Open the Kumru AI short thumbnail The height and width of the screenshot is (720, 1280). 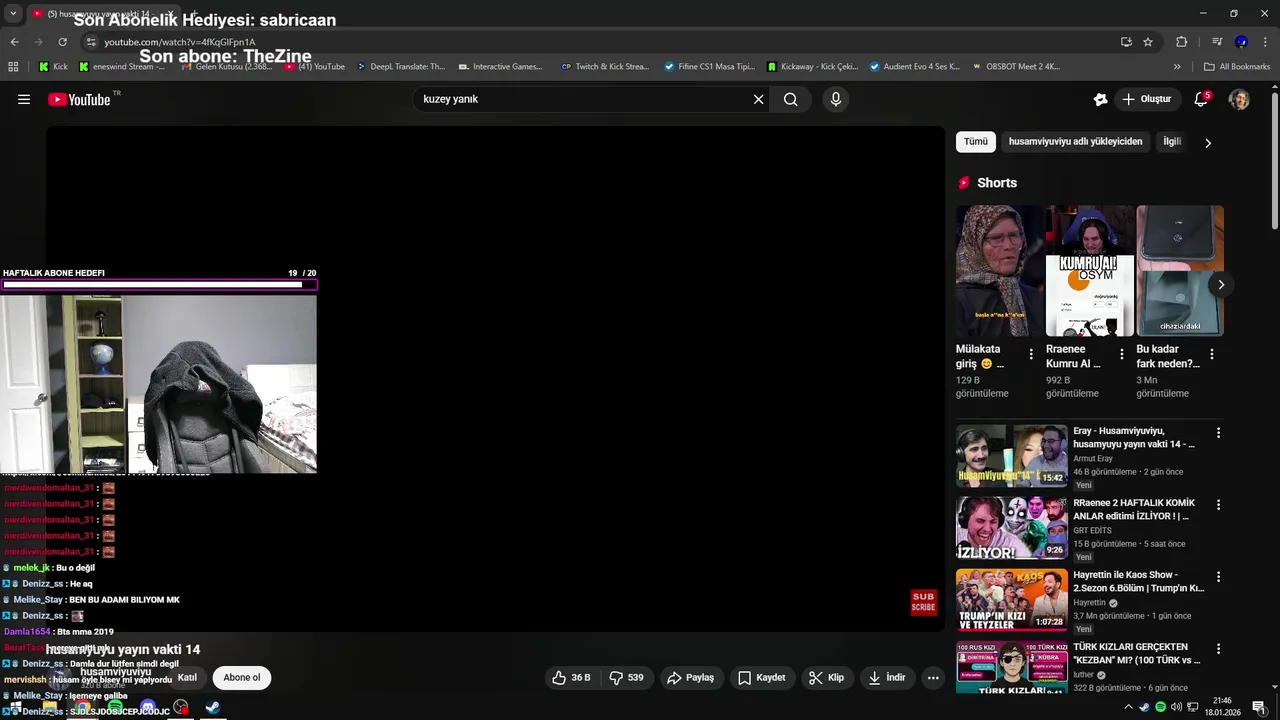click(1090, 271)
